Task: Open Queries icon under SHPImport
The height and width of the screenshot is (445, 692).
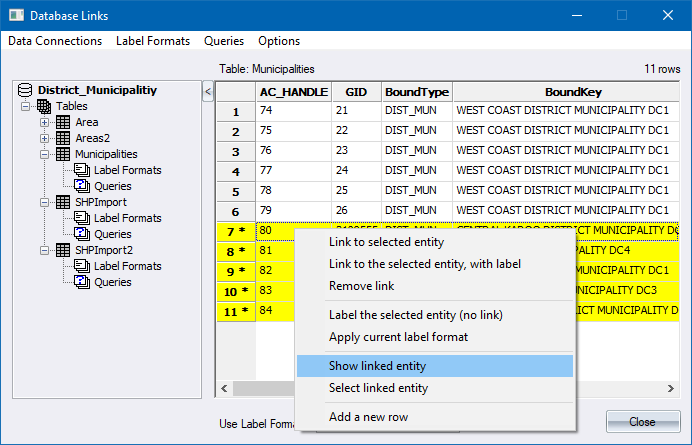Action: click(x=82, y=234)
